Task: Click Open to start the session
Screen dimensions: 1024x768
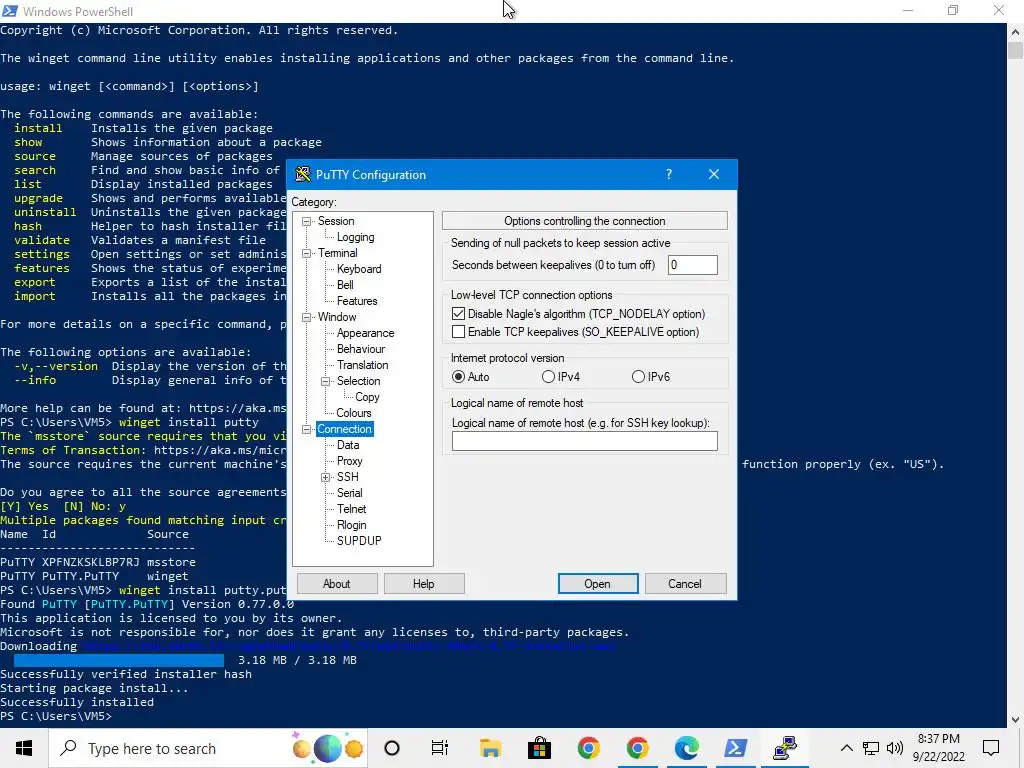Action: (x=598, y=584)
